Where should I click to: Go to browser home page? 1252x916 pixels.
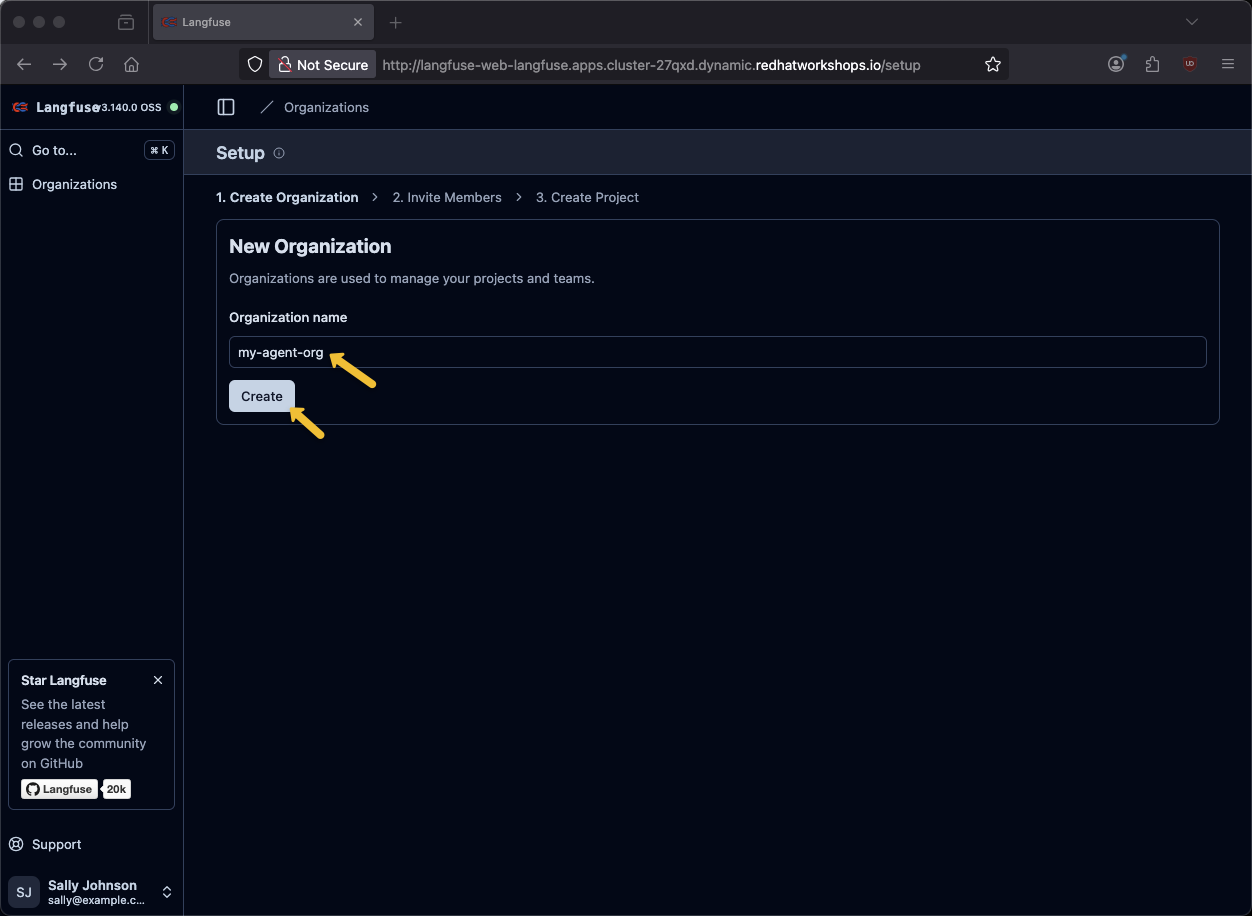131,65
